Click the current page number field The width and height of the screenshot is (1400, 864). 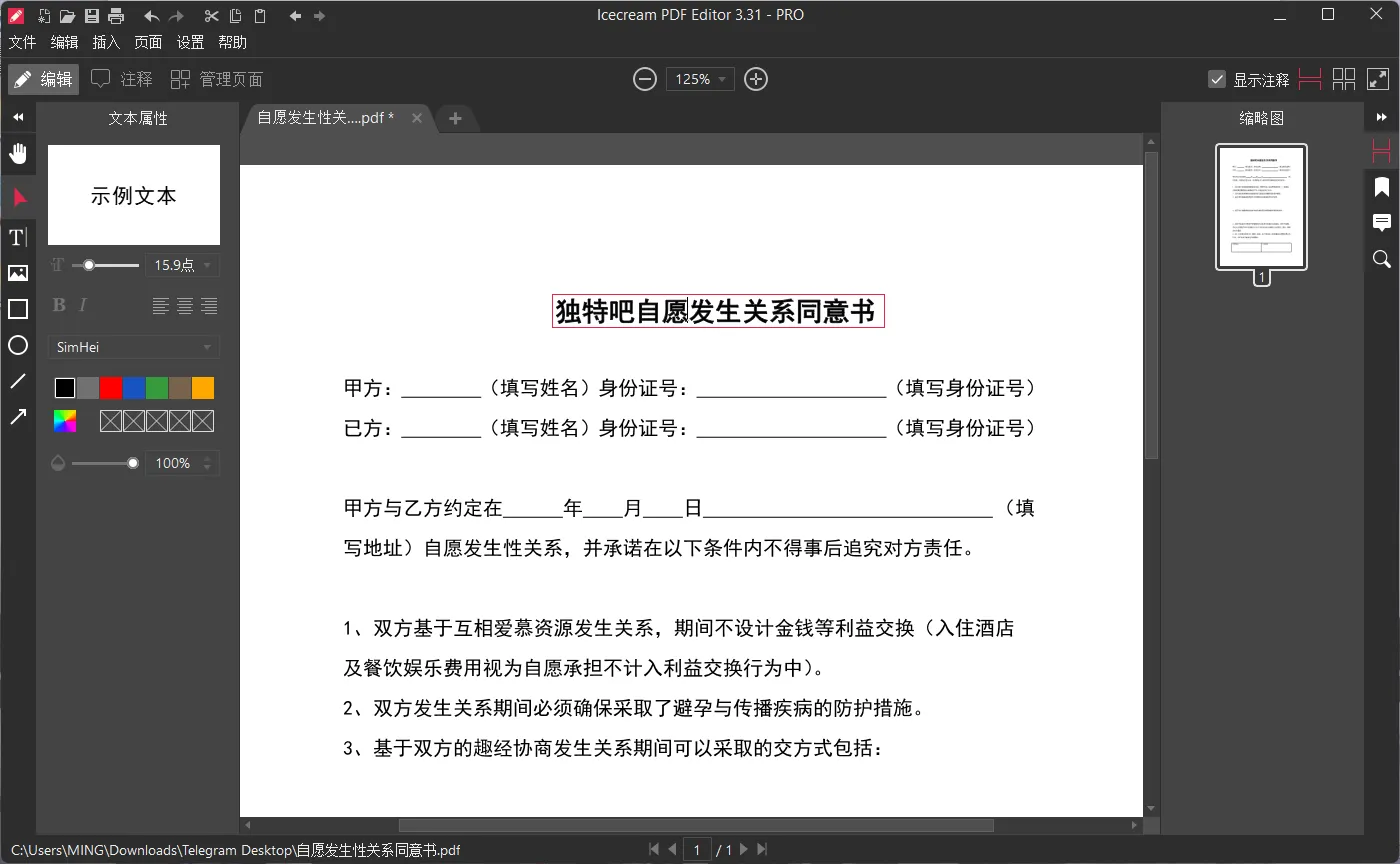pyautogui.click(x=697, y=850)
